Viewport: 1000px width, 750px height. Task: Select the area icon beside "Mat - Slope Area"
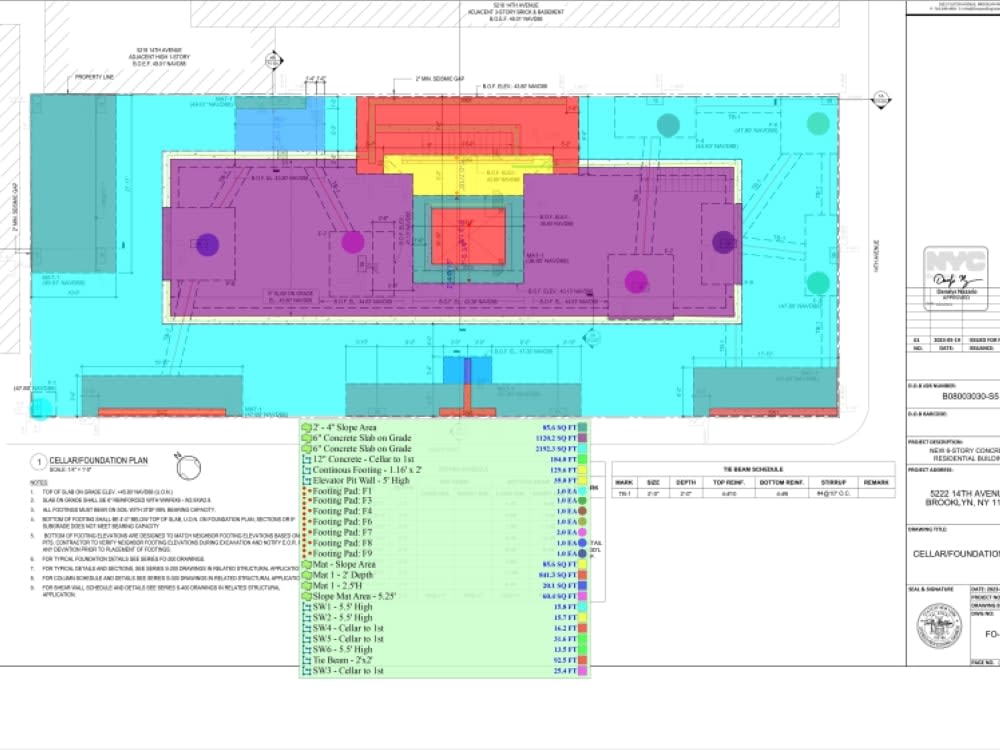(306, 564)
